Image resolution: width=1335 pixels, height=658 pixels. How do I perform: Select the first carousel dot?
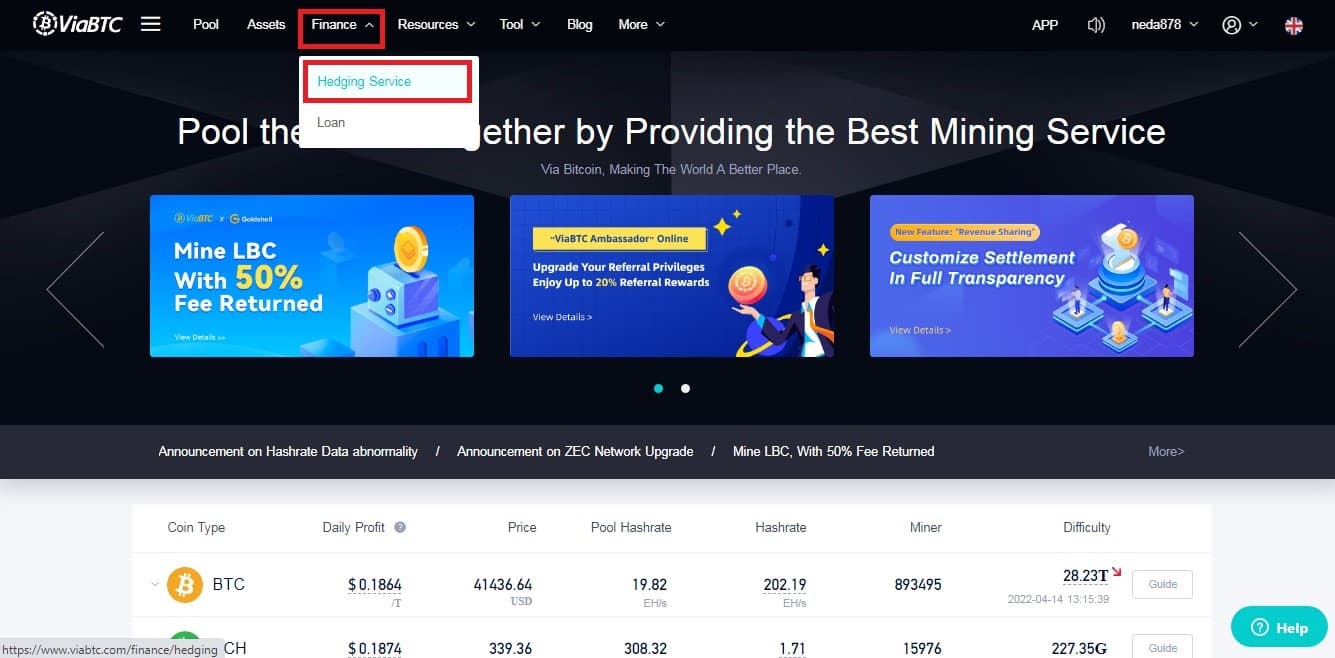pos(658,388)
